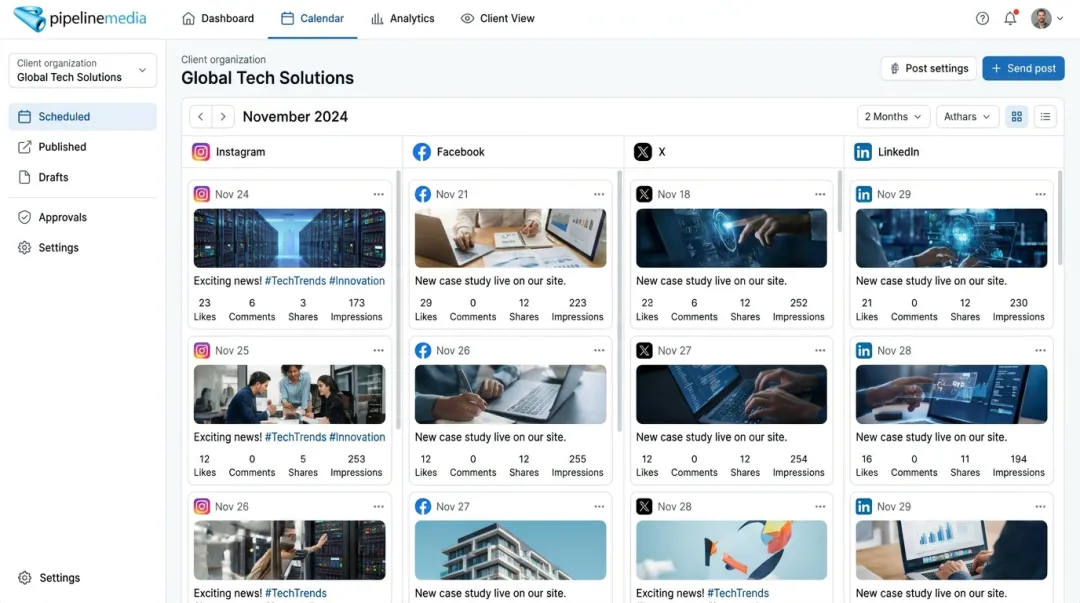The image size is (1080, 603).
Task: Click #TechTrends hashtag in X Nov 28 post
Action: [x=738, y=593]
